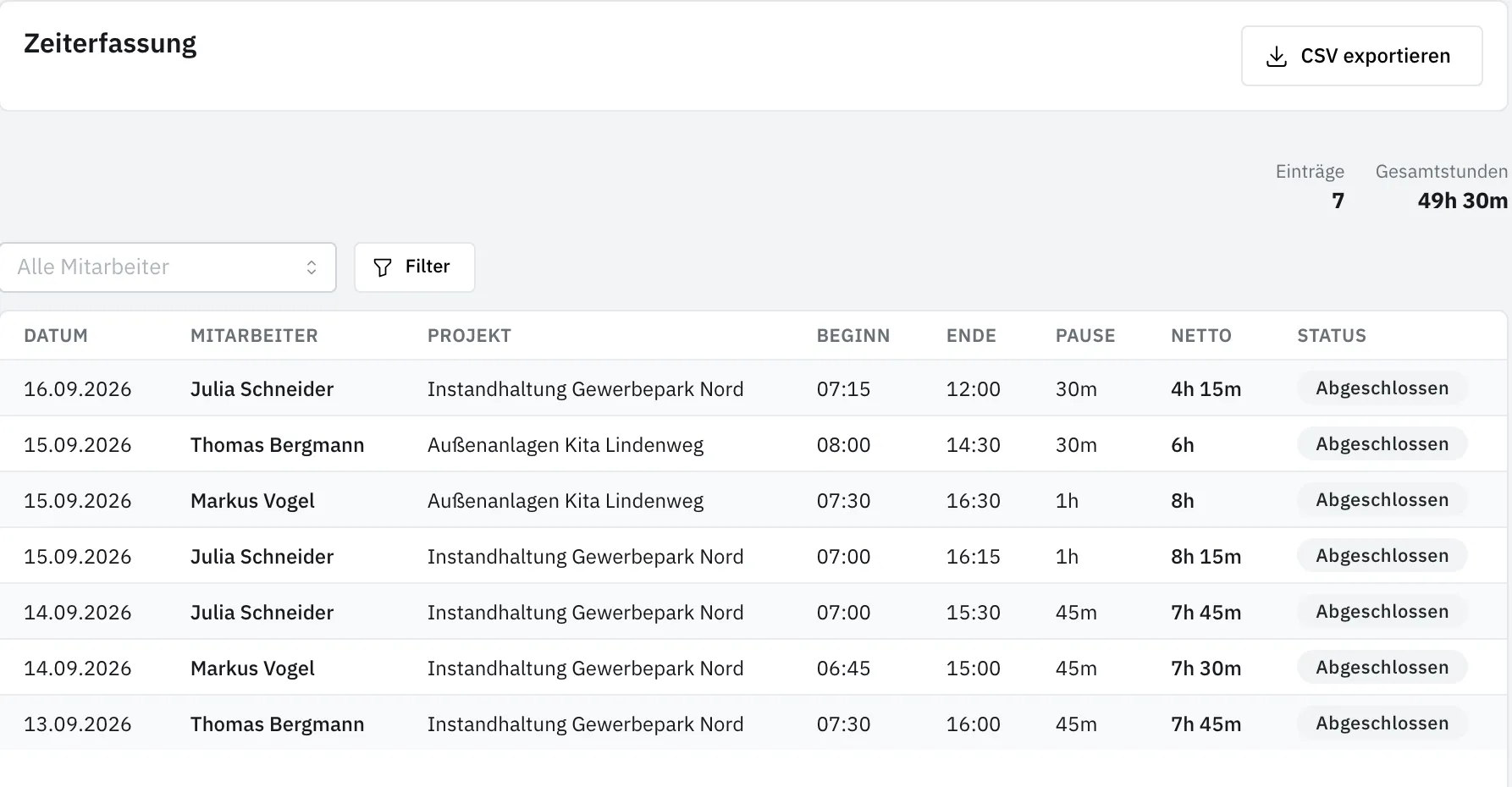Click the NETTO column header
This screenshot has width=1512, height=787.
(x=1201, y=336)
